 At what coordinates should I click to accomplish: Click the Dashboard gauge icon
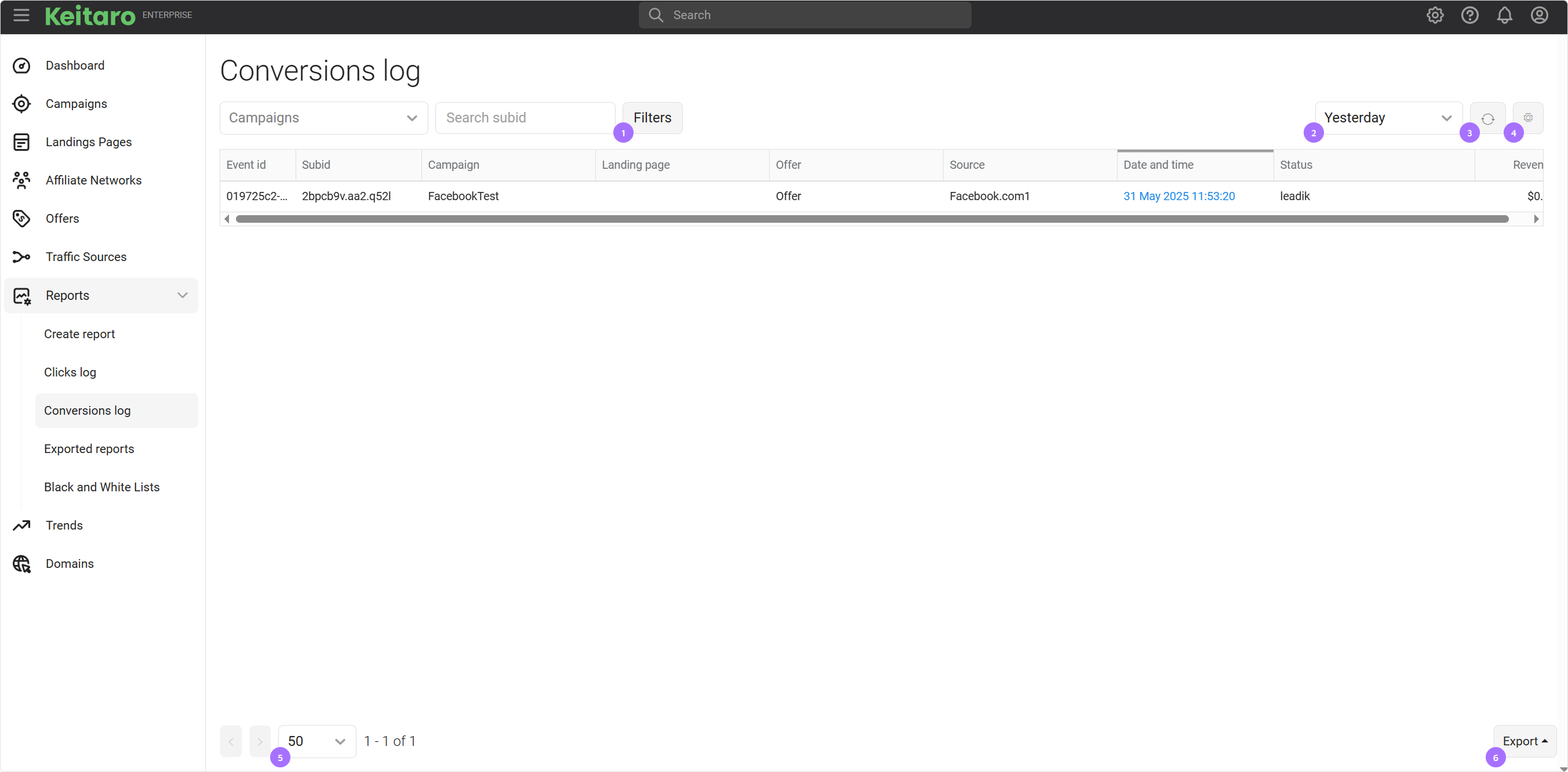[21, 66]
